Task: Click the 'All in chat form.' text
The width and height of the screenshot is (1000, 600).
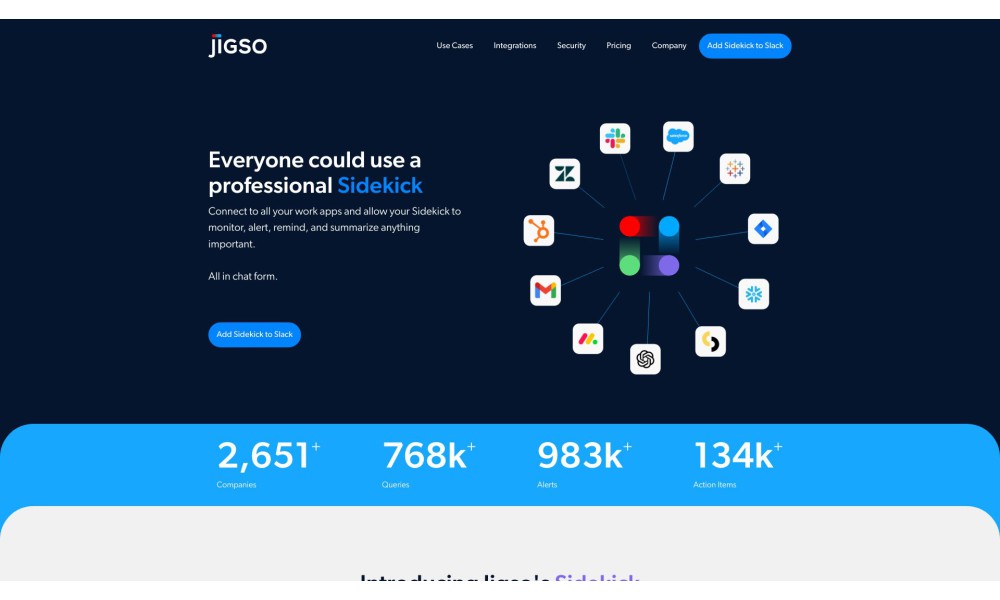Action: coord(243,276)
